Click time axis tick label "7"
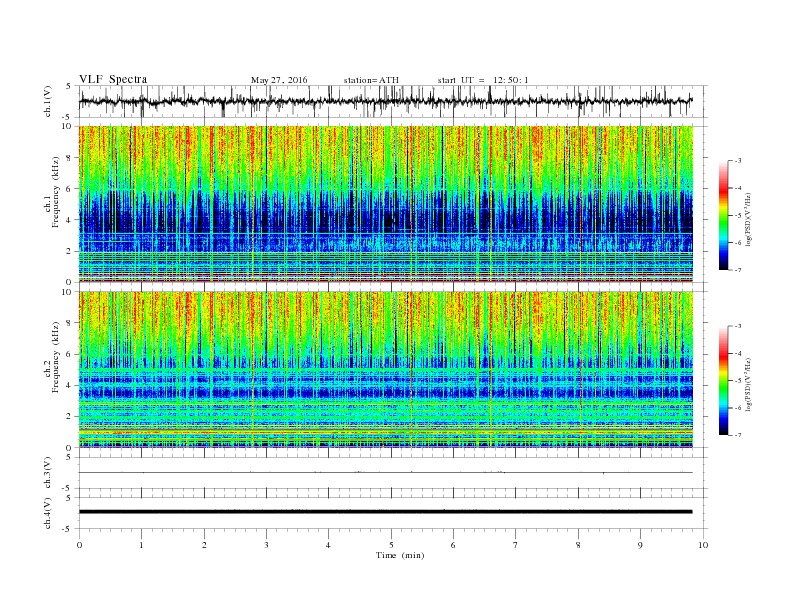Viewport: 792px width, 612px height. pyautogui.click(x=516, y=545)
